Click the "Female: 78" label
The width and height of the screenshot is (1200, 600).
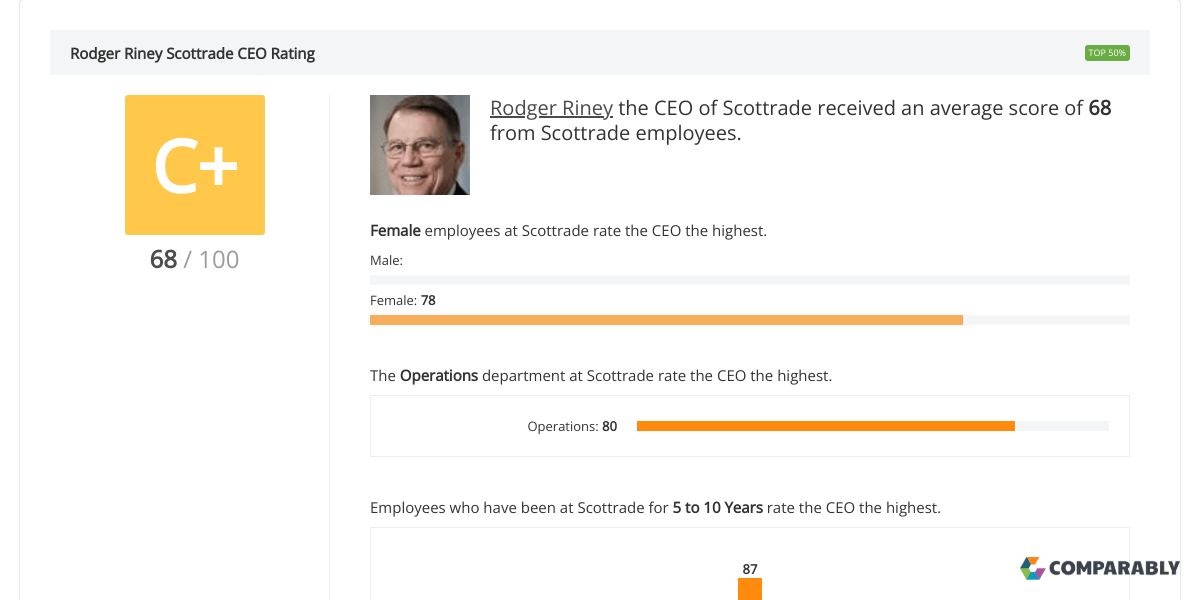(x=403, y=300)
